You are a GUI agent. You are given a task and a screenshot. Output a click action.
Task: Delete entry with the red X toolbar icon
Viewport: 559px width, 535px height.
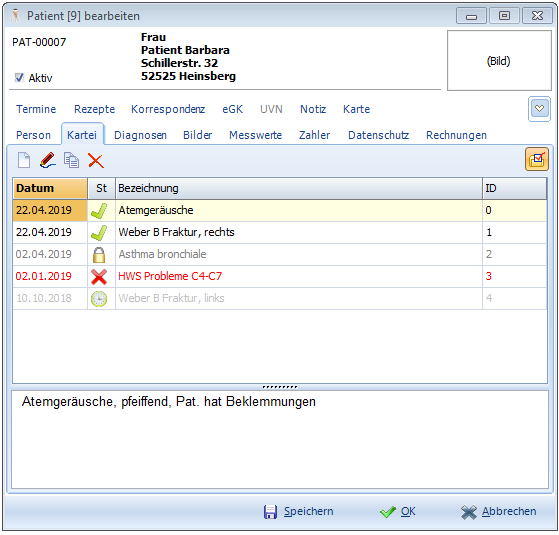pos(96,161)
